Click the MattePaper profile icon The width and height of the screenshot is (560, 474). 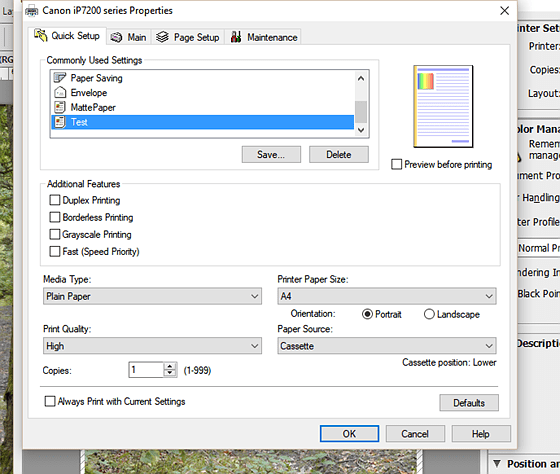click(x=60, y=107)
